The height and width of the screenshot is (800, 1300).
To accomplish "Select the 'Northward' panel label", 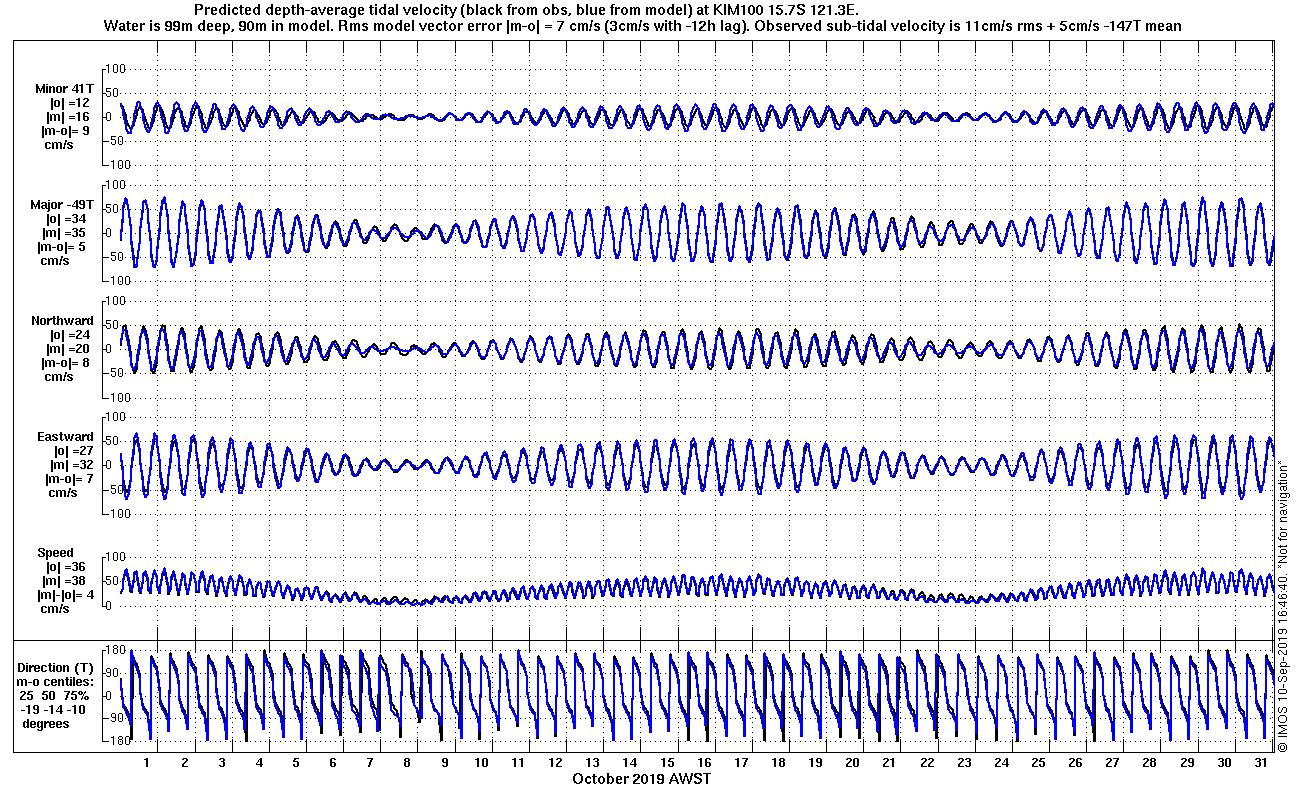I will pyautogui.click(x=63, y=321).
